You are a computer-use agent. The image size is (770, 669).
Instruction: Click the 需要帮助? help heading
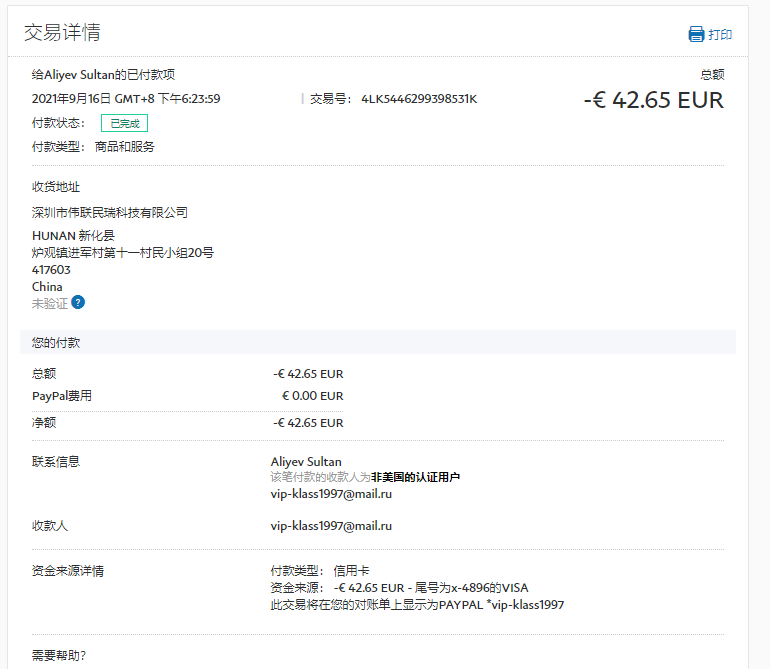pos(59,656)
